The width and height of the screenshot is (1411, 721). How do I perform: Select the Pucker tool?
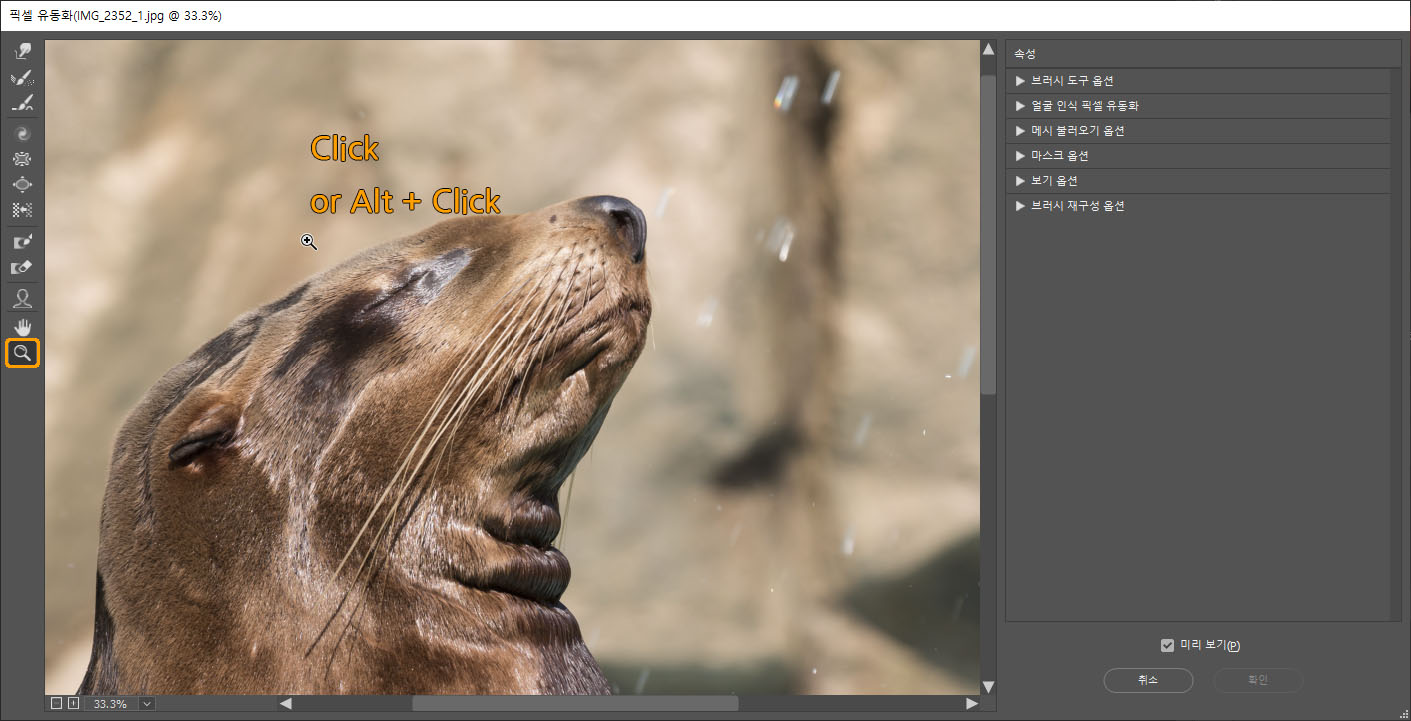[x=22, y=159]
